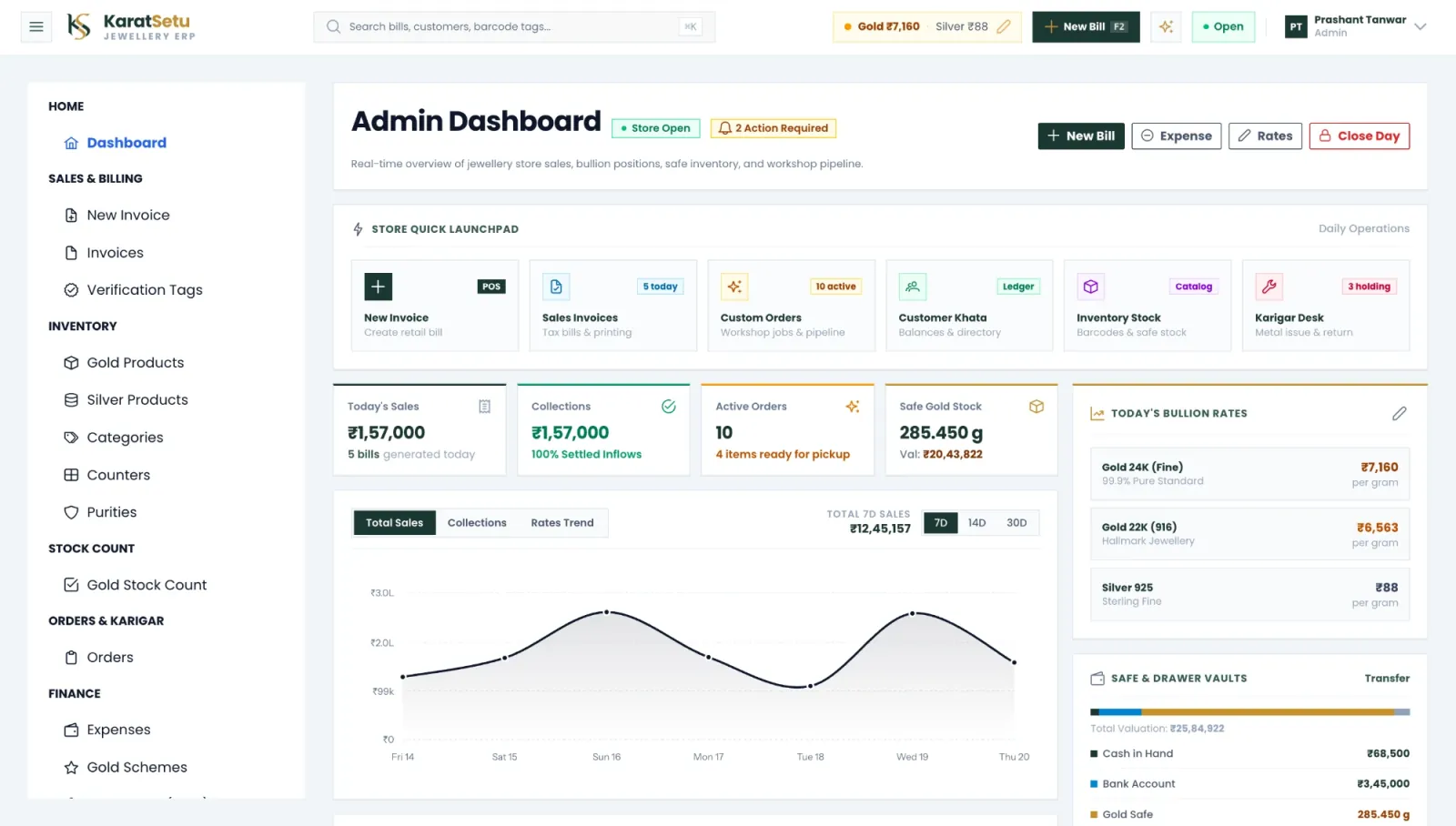Switch chart range to 30D
The width and height of the screenshot is (1456, 826).
pos(1016,523)
